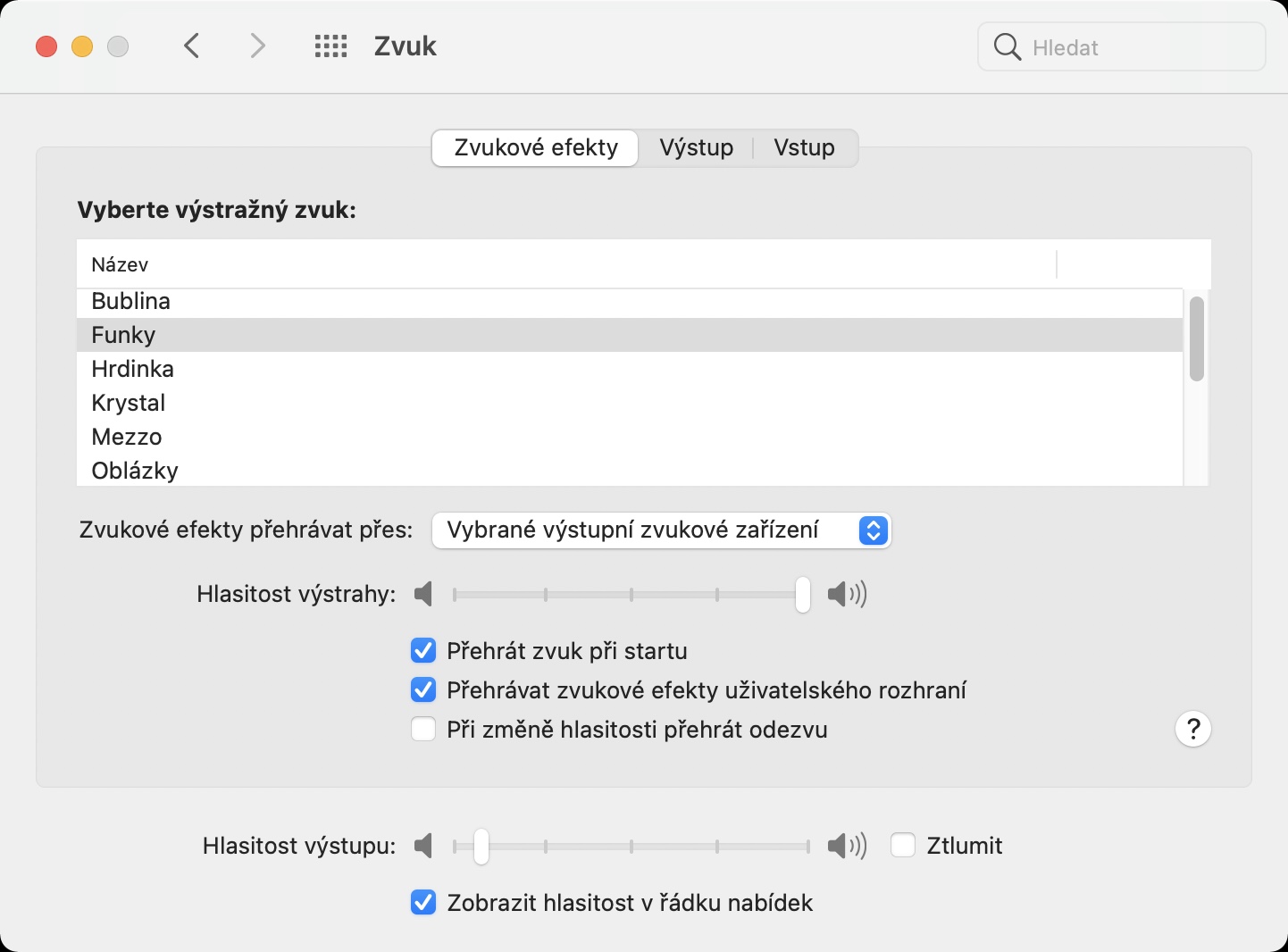Click the low alert volume speaker icon

[424, 594]
